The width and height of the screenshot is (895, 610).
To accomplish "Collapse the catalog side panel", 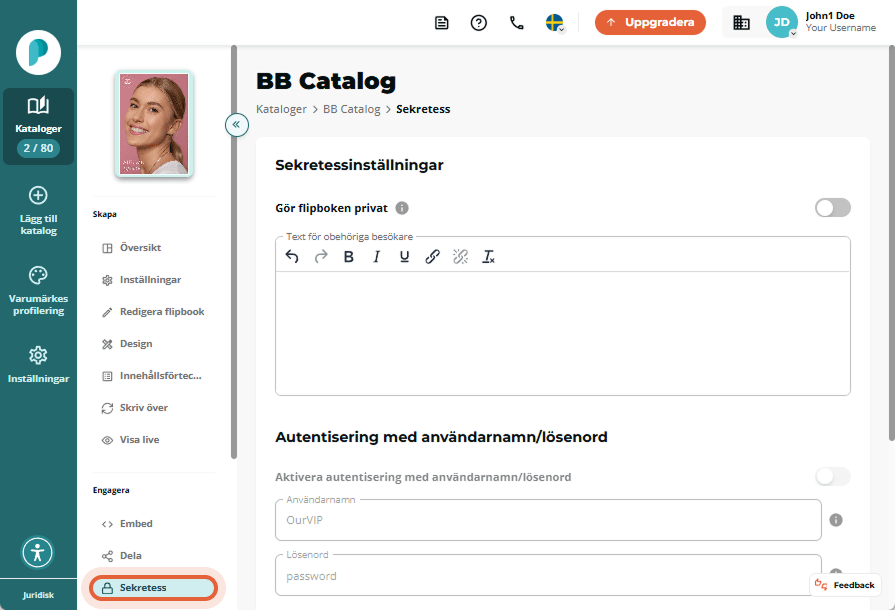I will click(x=236, y=124).
